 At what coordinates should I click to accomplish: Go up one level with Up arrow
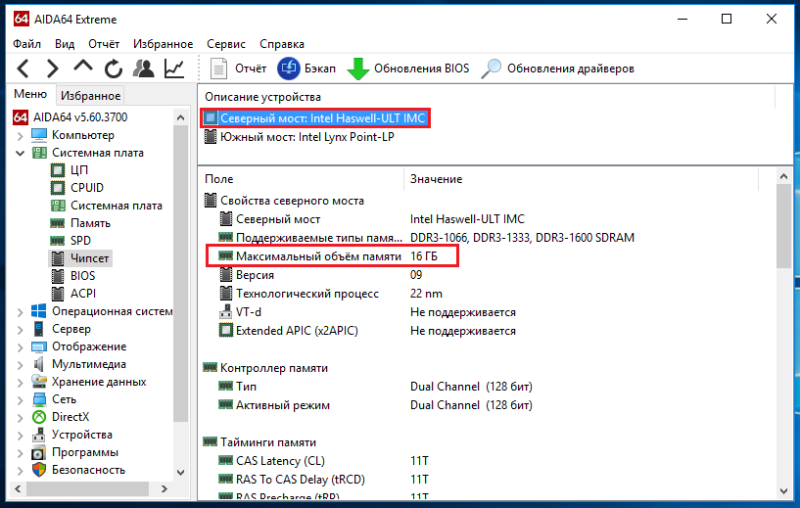click(83, 68)
